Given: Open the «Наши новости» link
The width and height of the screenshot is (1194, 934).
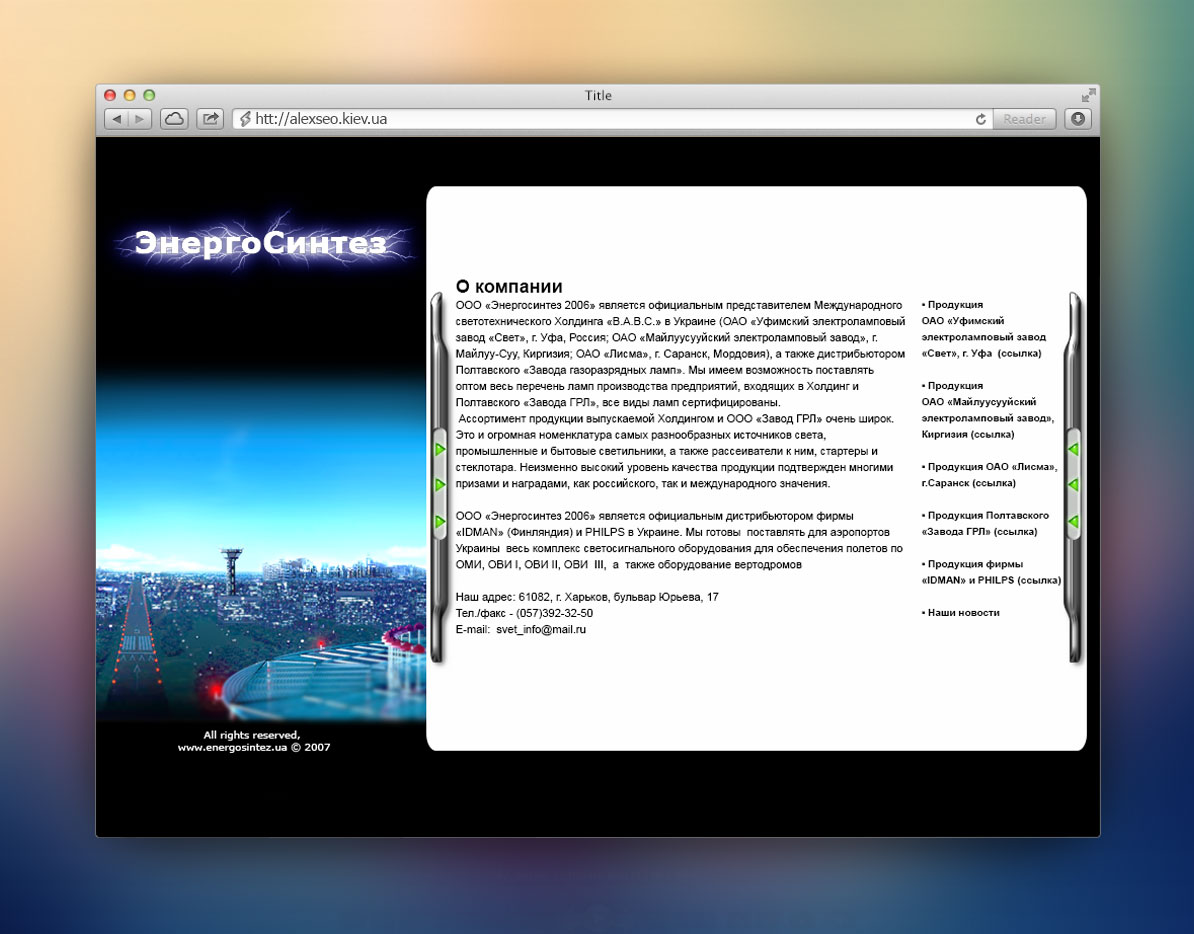Looking at the screenshot, I should 962,612.
